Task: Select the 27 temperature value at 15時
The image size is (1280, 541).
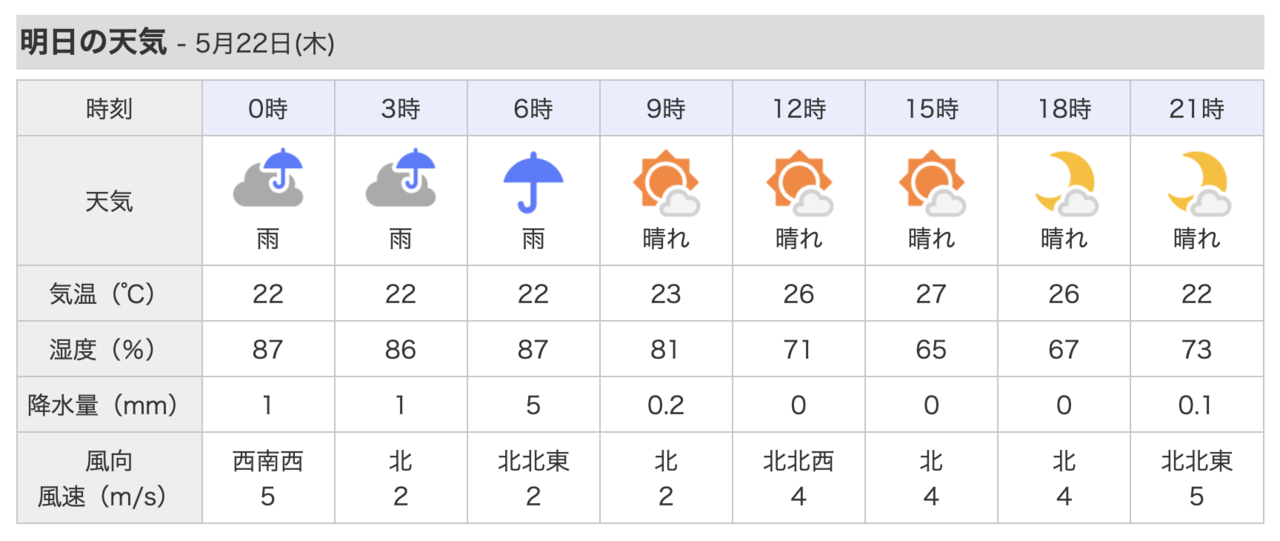Action: tap(931, 294)
